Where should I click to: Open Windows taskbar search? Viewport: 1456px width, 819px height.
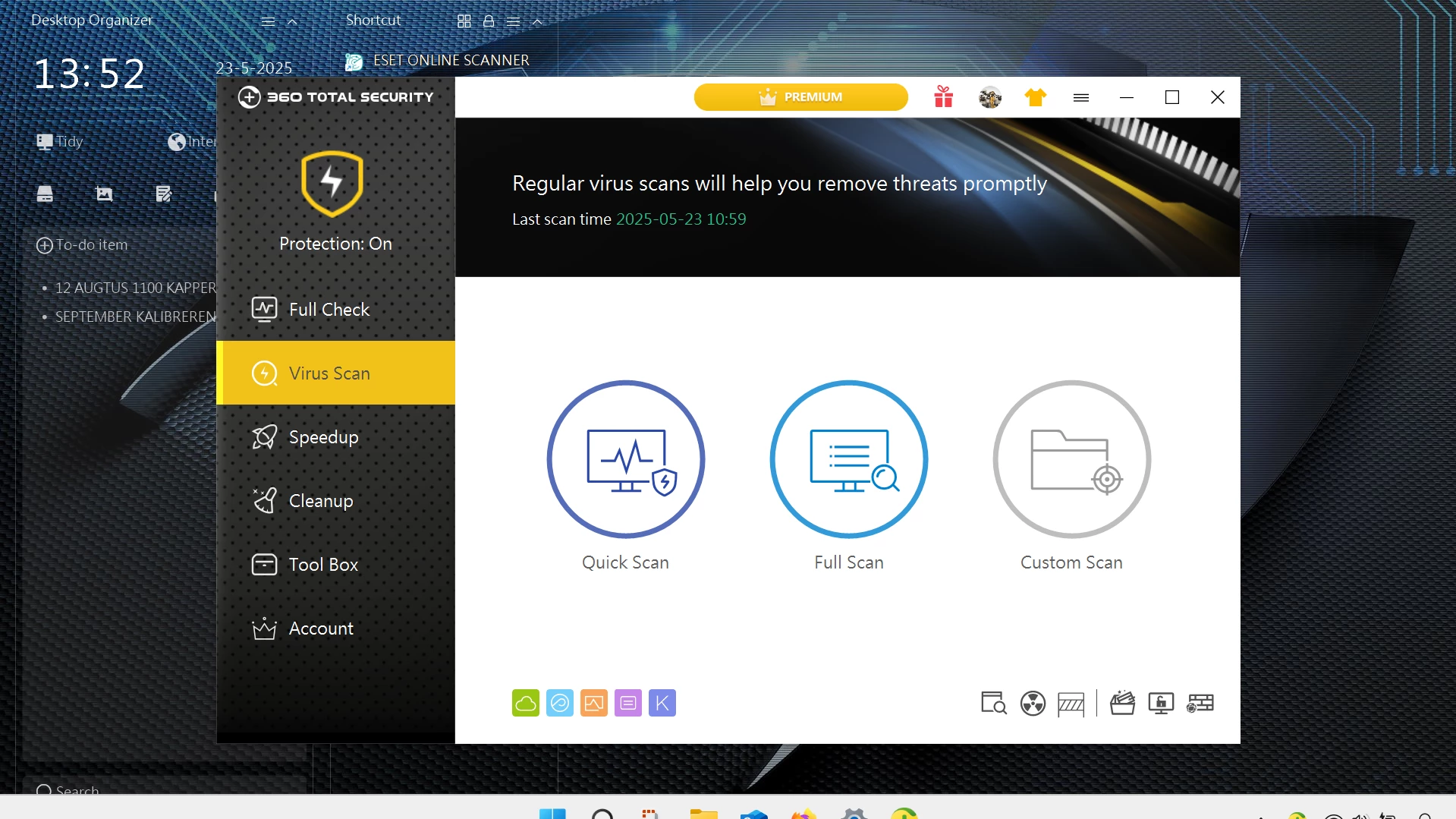click(x=602, y=813)
